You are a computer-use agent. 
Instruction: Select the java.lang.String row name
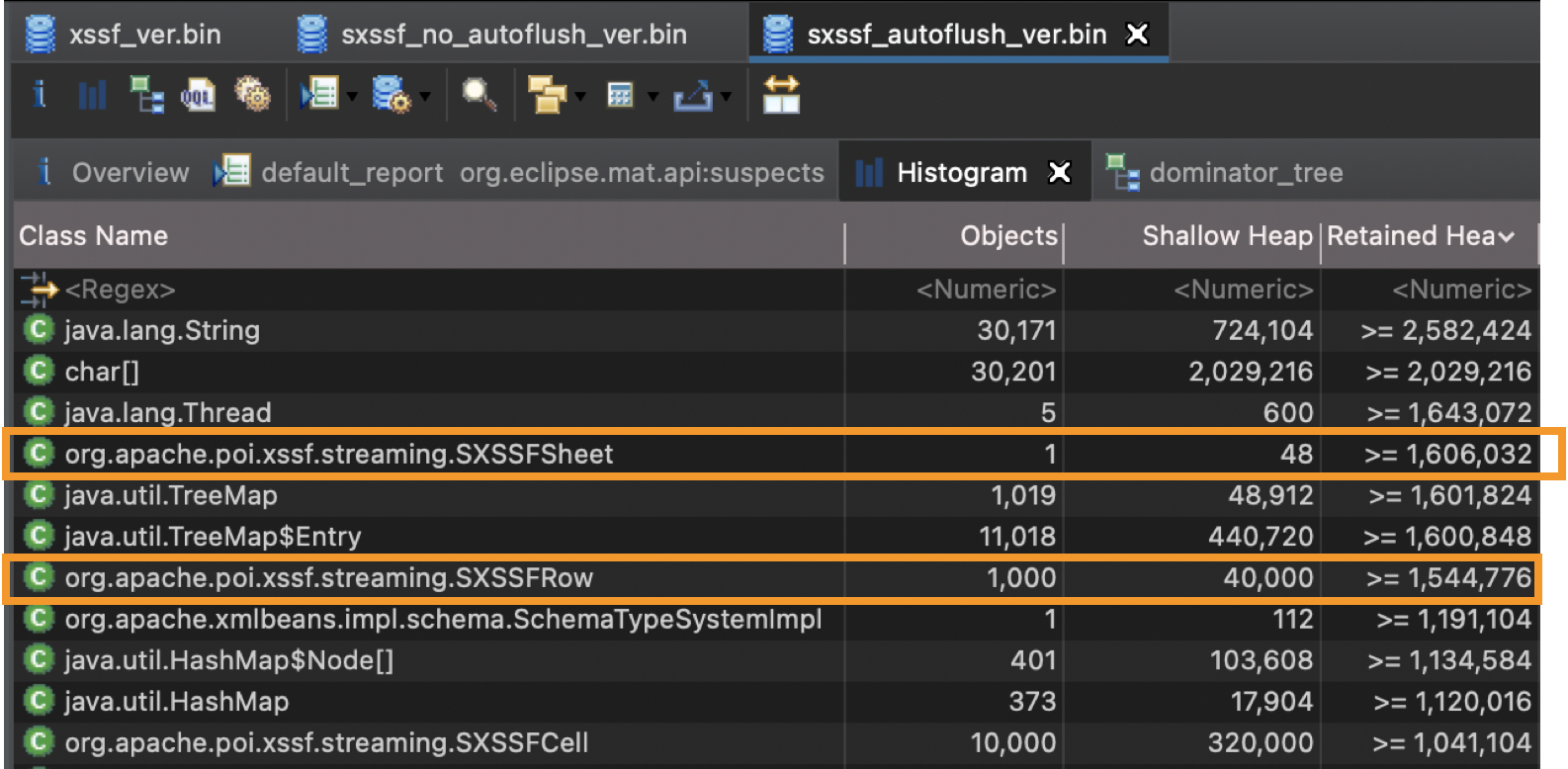[162, 330]
